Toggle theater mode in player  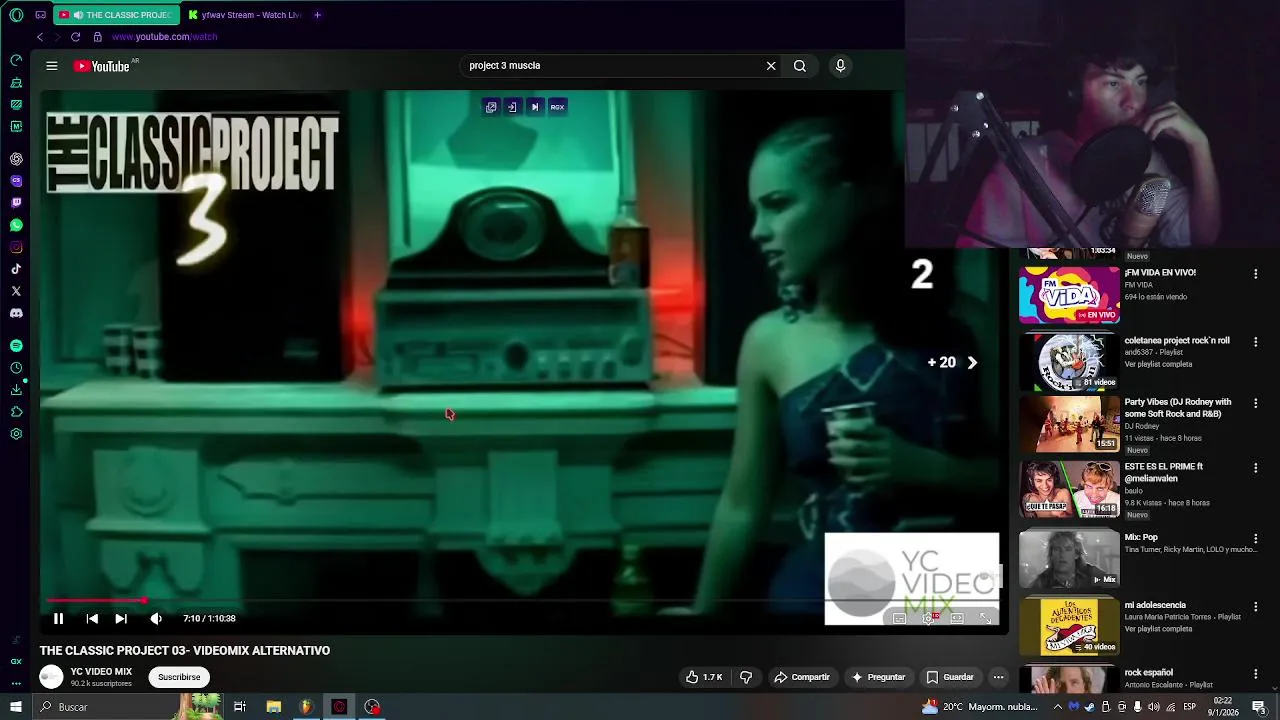957,619
